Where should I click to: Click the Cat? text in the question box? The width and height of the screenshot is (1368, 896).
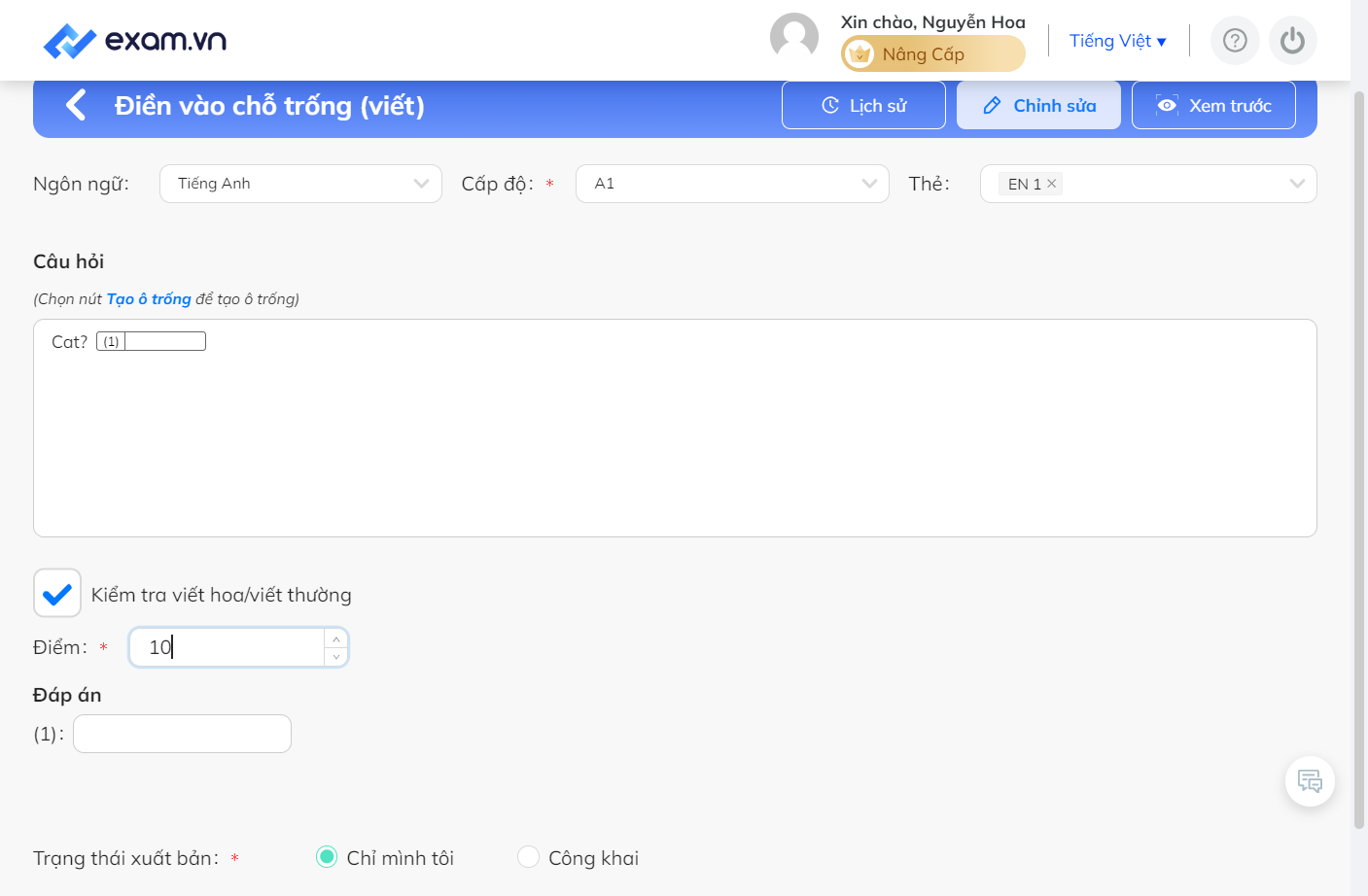(x=69, y=342)
